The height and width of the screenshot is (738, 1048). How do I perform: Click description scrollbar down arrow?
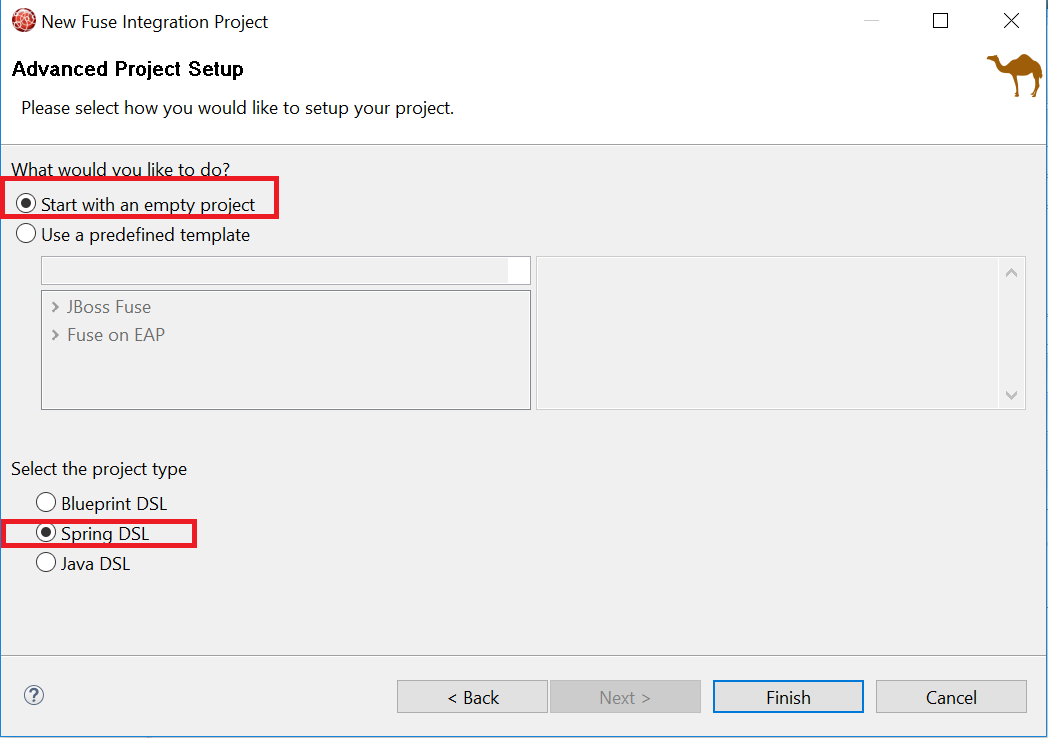[1011, 395]
